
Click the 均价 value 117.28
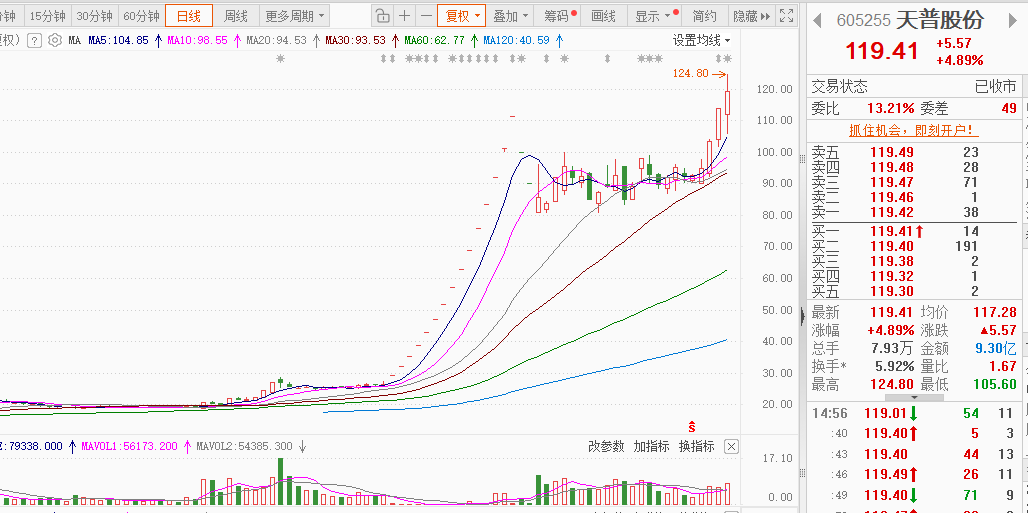point(995,312)
